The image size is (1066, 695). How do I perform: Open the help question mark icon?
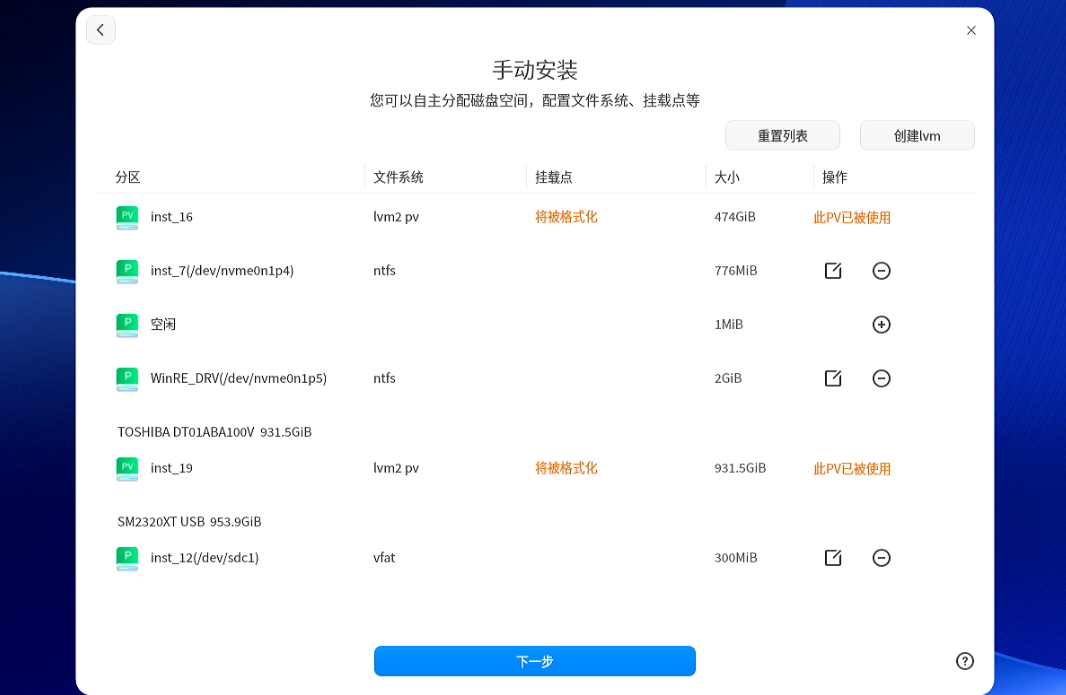coord(965,661)
